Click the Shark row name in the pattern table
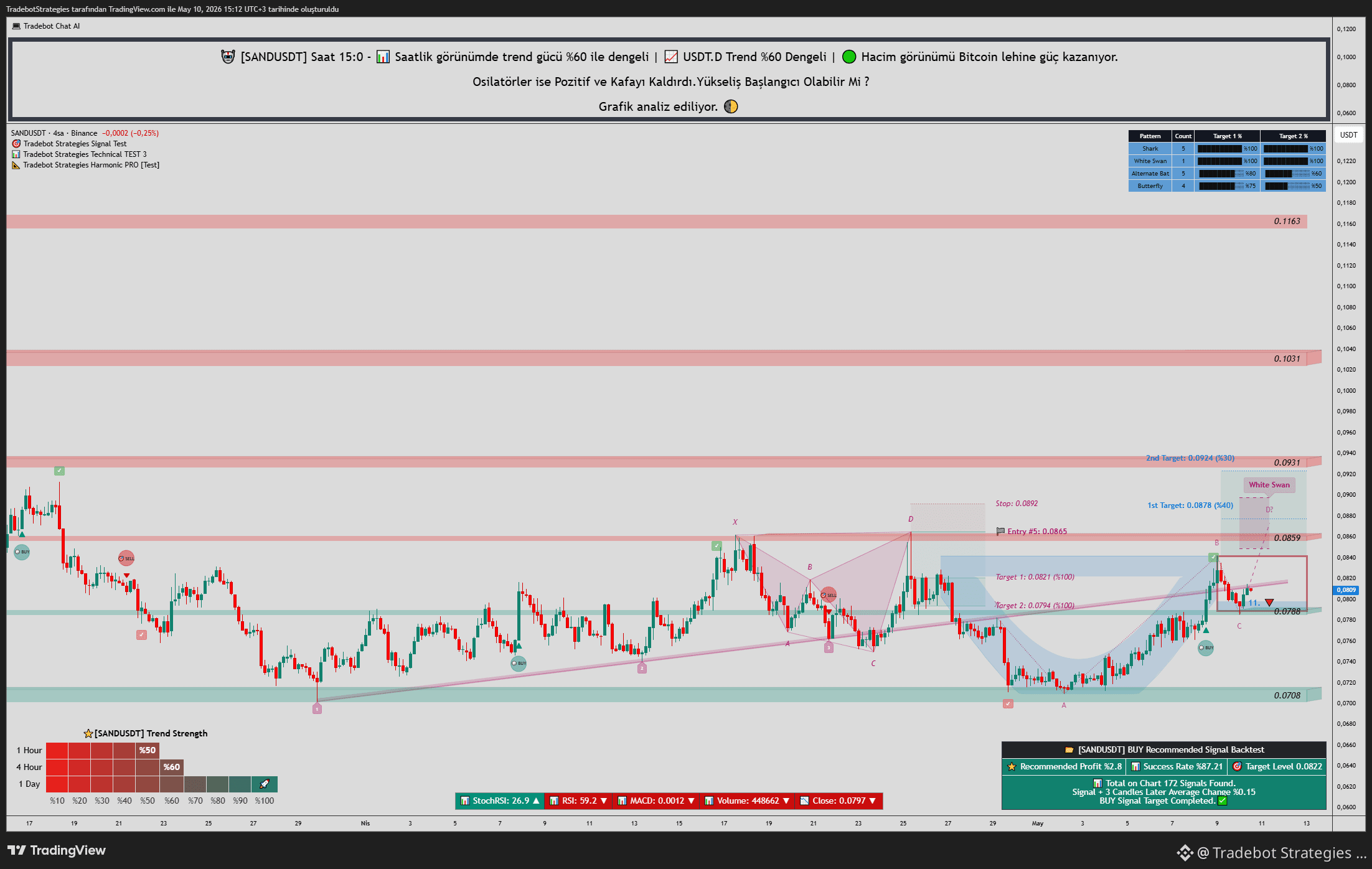 tap(1150, 149)
